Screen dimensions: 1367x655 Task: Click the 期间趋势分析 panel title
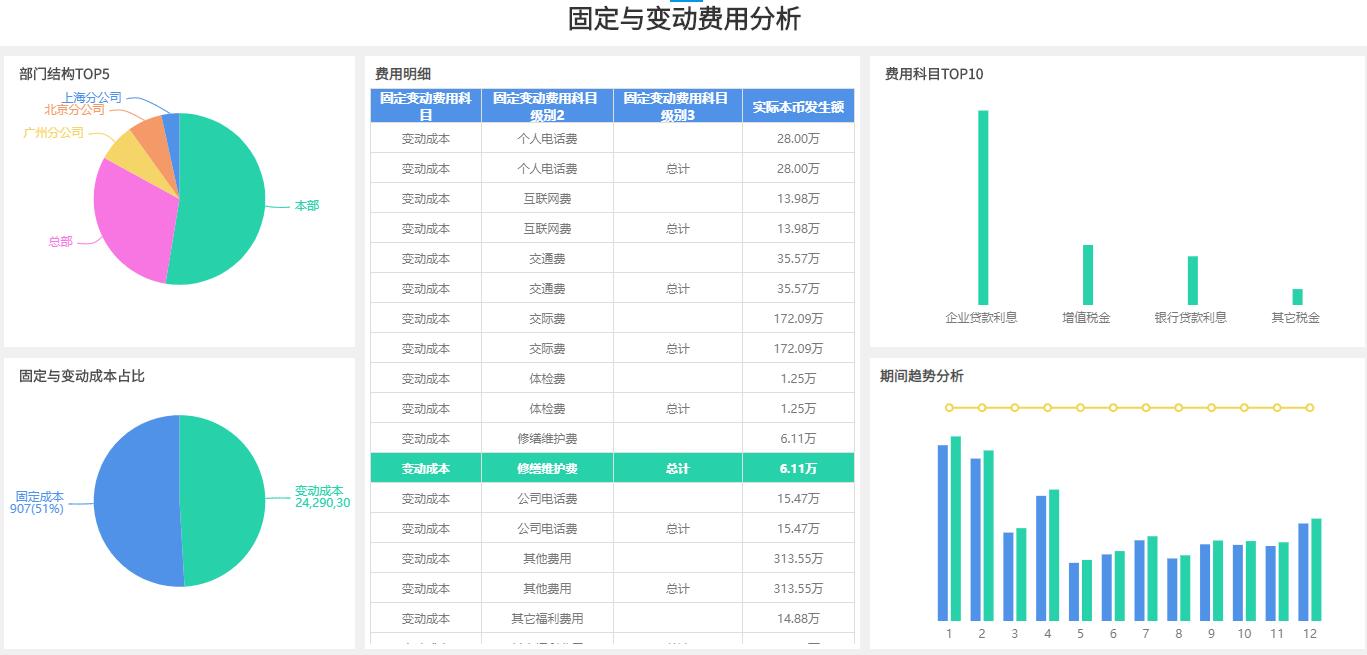pos(920,374)
